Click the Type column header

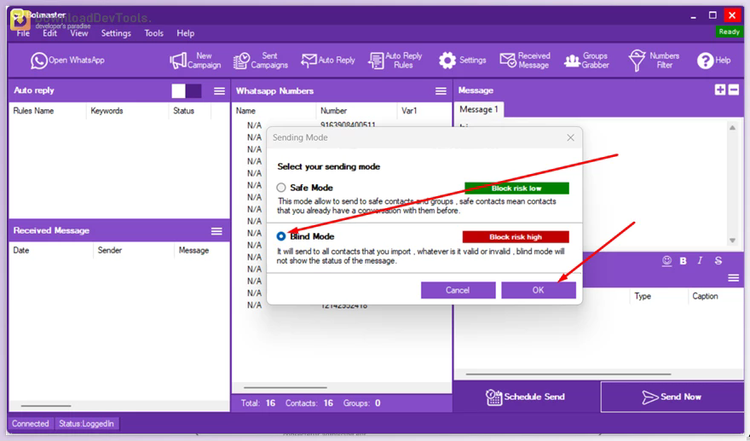coord(642,296)
